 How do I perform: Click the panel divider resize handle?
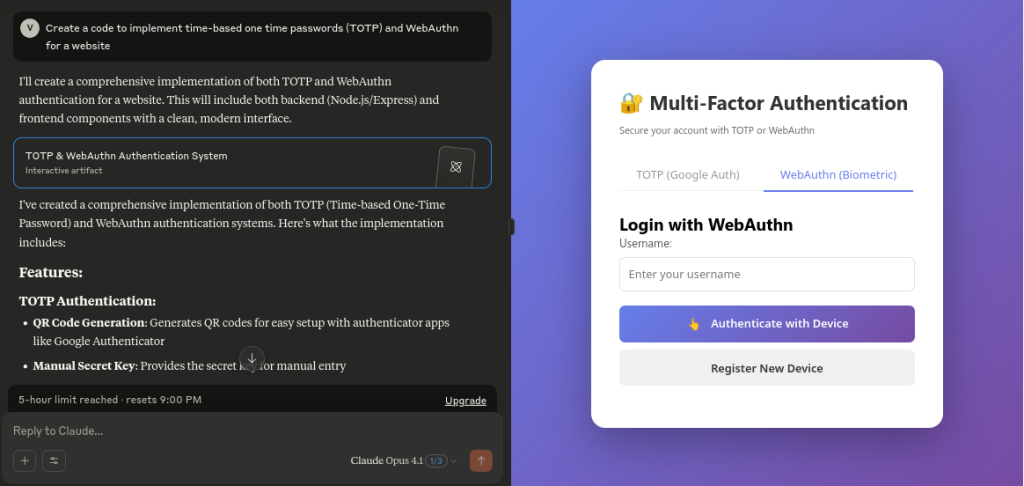click(x=512, y=226)
